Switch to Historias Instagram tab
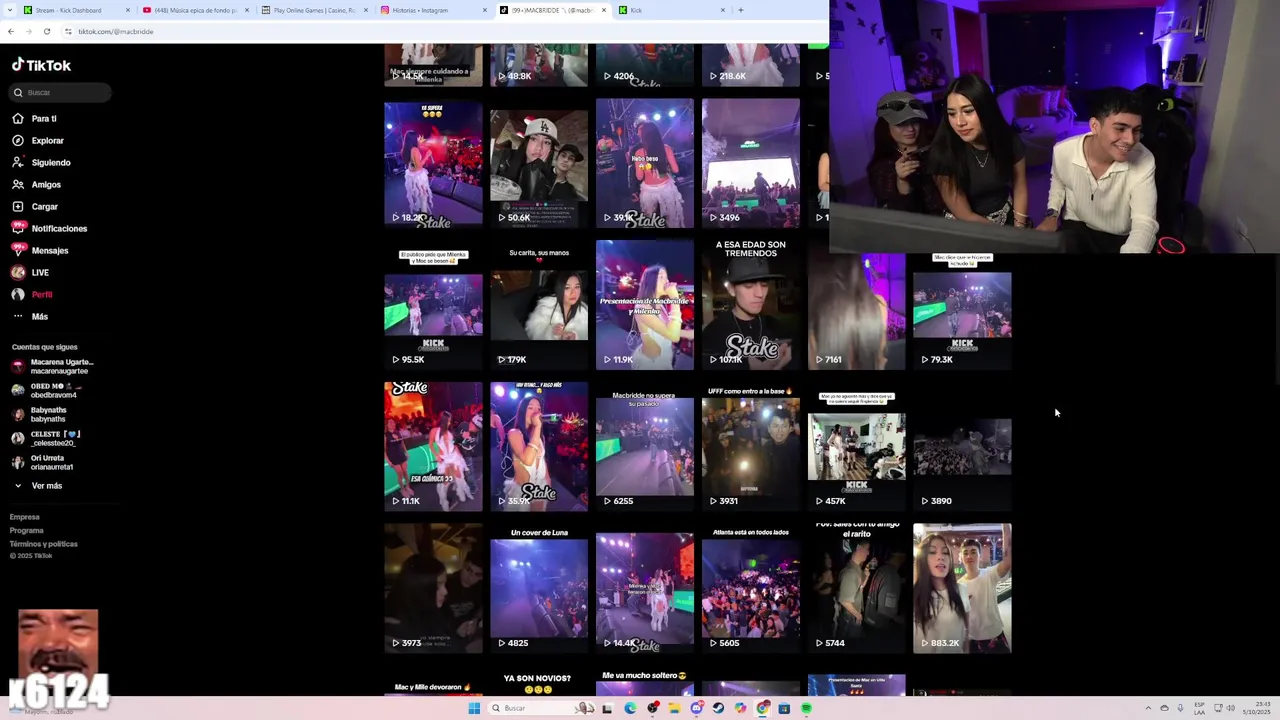Viewport: 1280px width, 720px height. (432, 10)
